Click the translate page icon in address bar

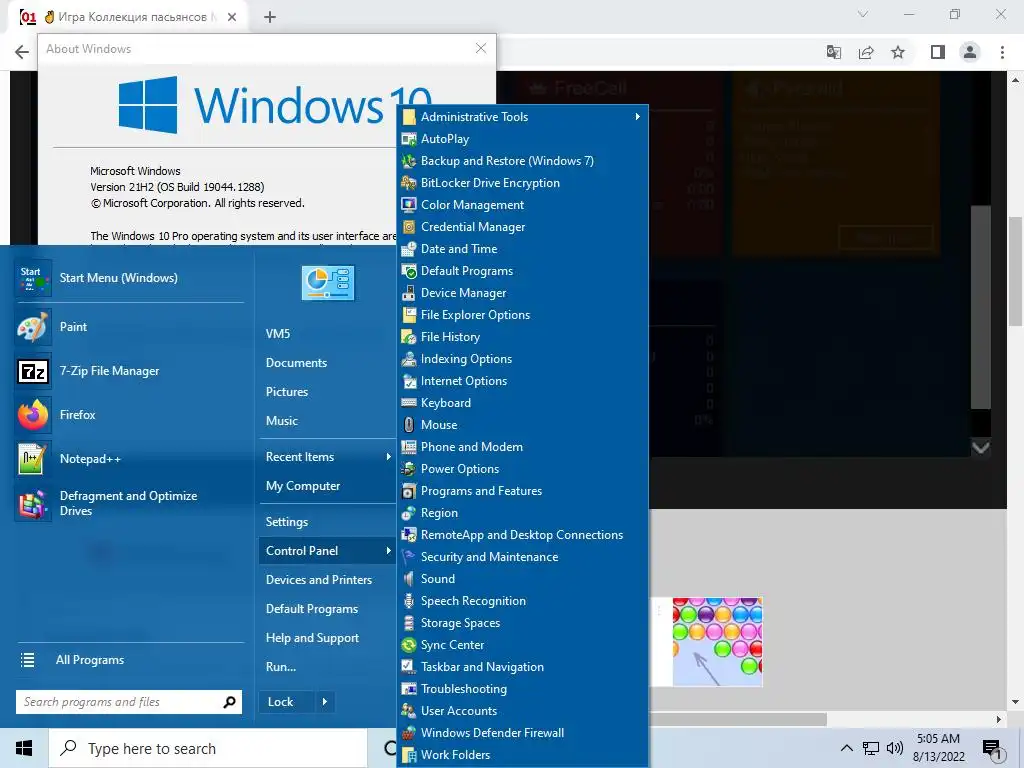point(834,52)
